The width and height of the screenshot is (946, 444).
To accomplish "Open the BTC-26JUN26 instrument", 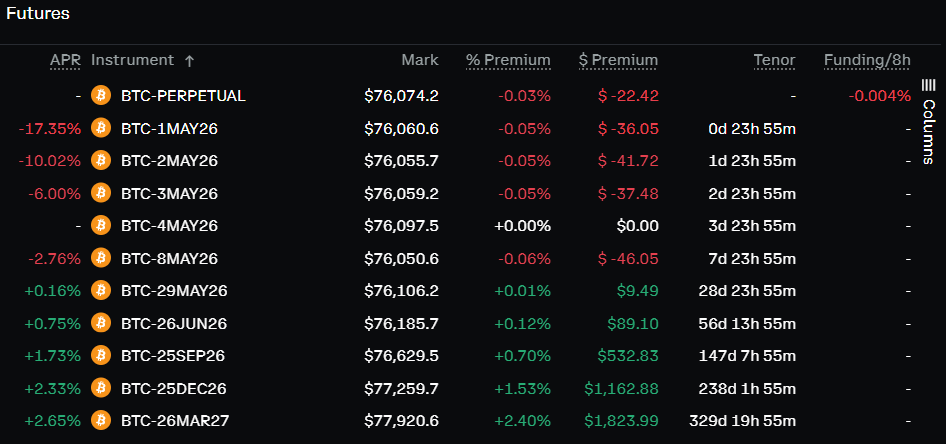I will point(174,324).
